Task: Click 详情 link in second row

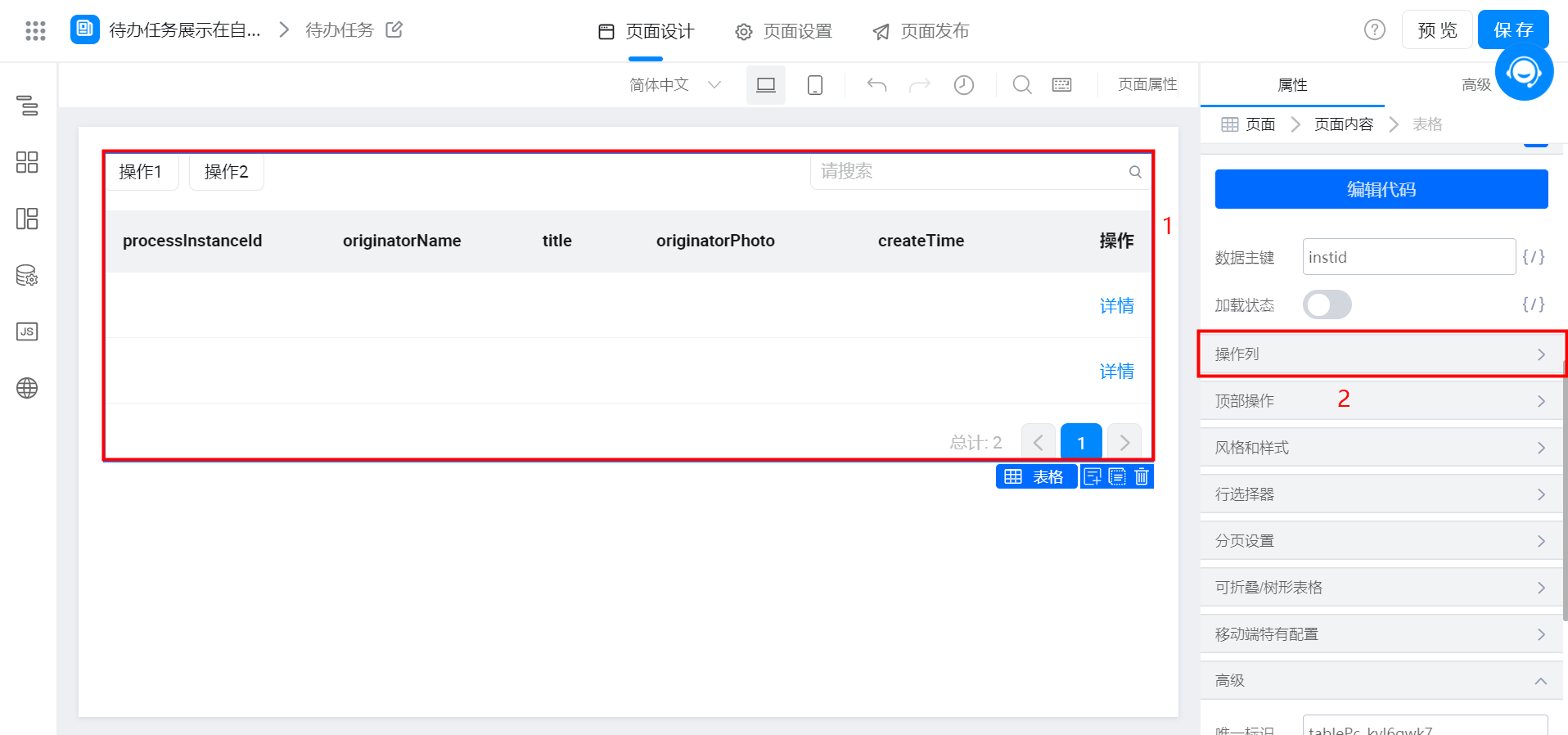Action: 1116,372
